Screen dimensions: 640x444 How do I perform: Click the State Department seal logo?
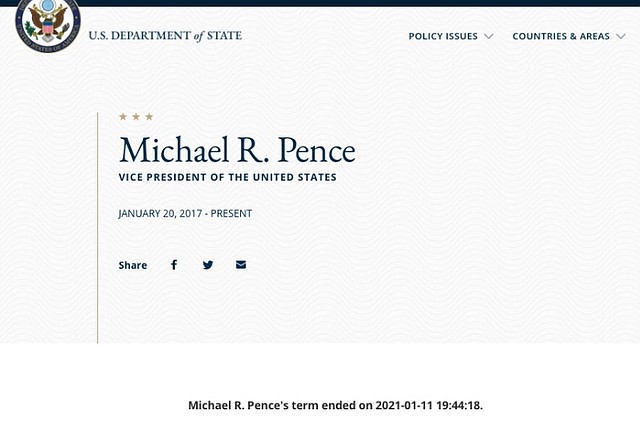(x=47, y=24)
